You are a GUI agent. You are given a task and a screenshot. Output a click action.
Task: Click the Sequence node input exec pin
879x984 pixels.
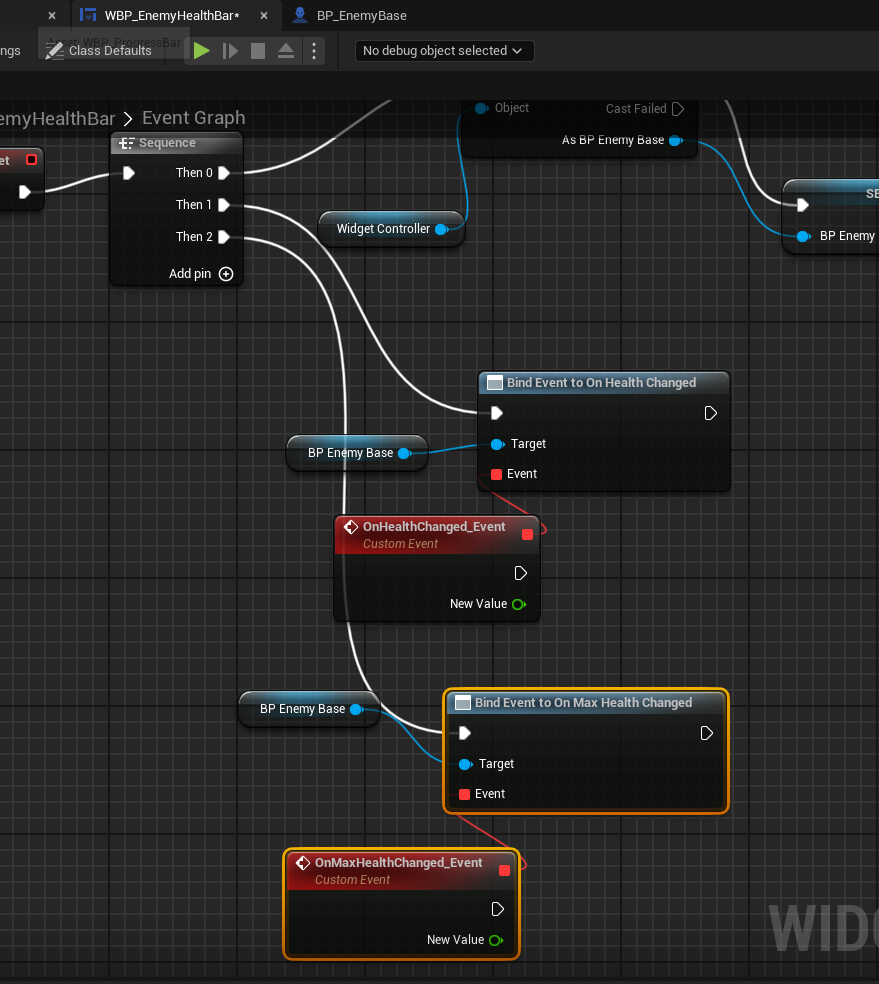[x=129, y=173]
